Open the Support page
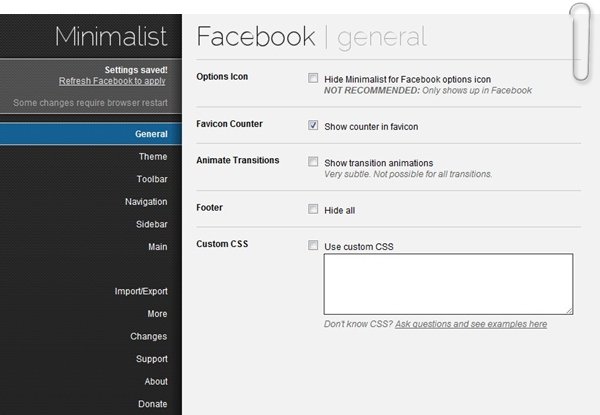Image resolution: width=600 pixels, height=415 pixels. pyautogui.click(x=152, y=359)
